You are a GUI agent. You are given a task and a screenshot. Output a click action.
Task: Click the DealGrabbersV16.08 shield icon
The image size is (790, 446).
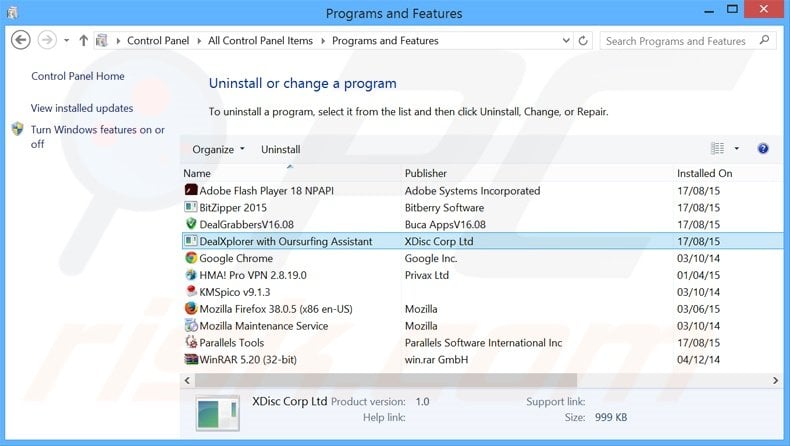click(x=191, y=223)
